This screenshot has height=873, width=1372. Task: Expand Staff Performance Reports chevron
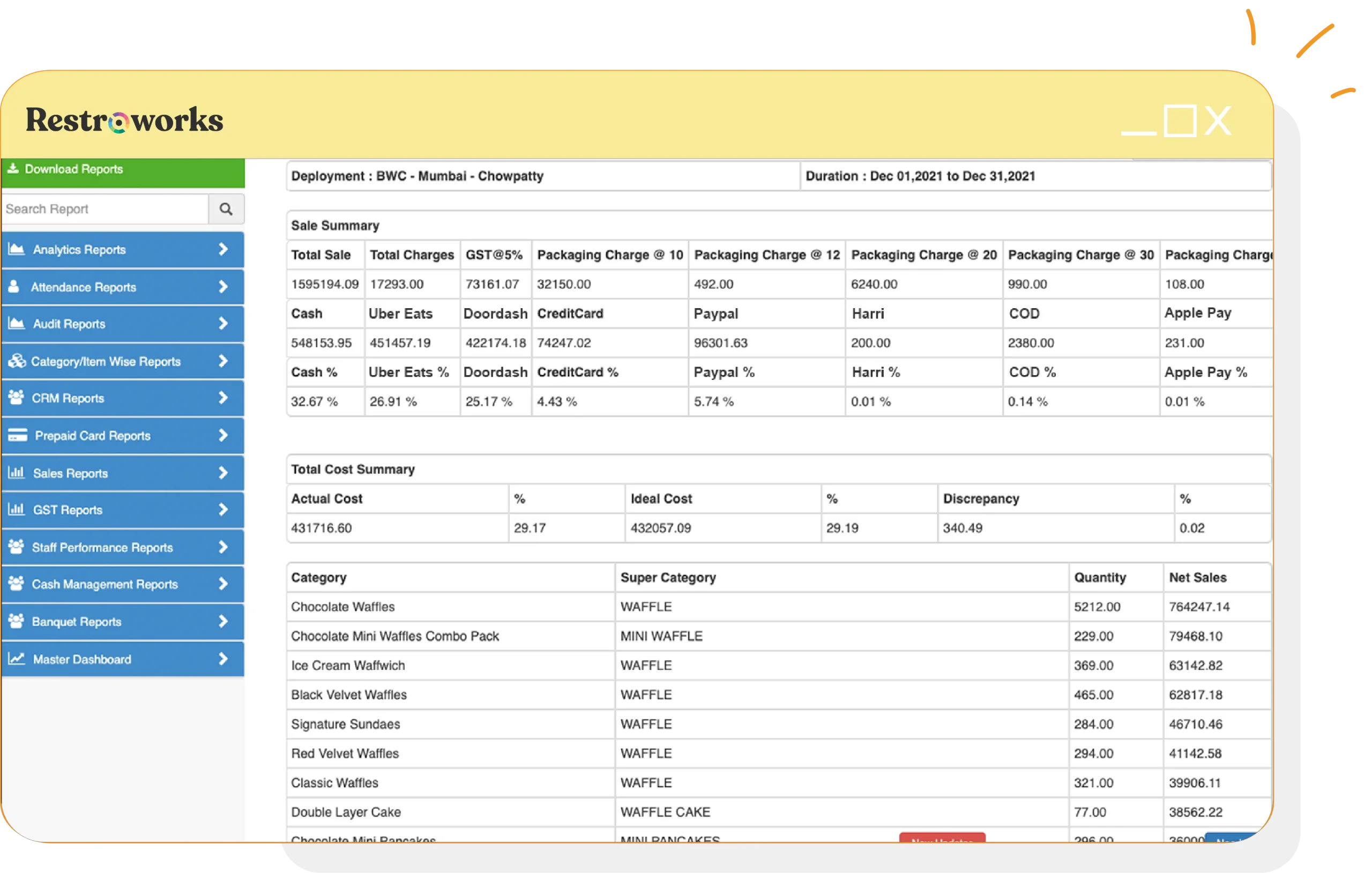tap(223, 547)
